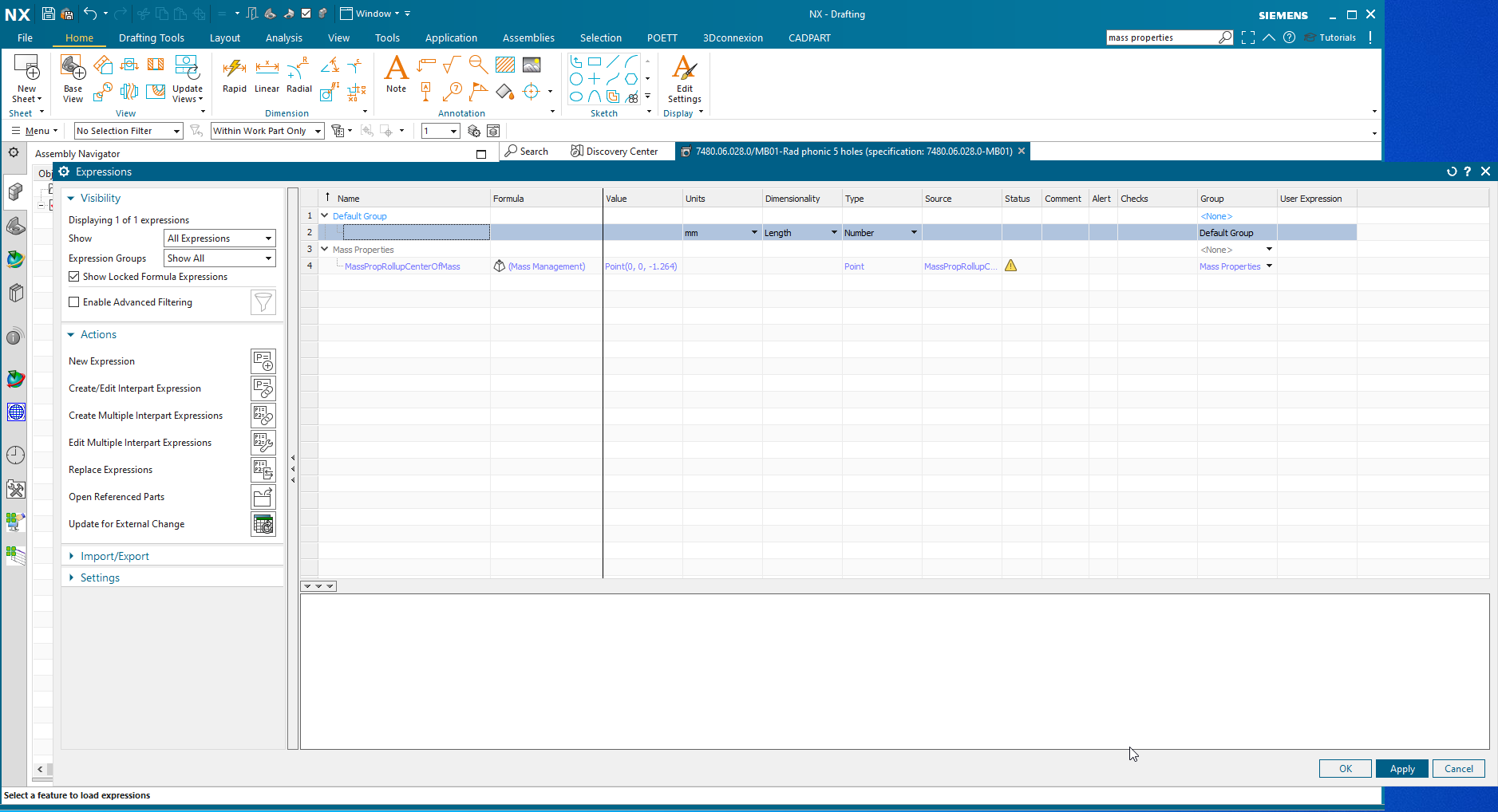
Task: Open the Tutorials link
Action: pyautogui.click(x=1330, y=37)
